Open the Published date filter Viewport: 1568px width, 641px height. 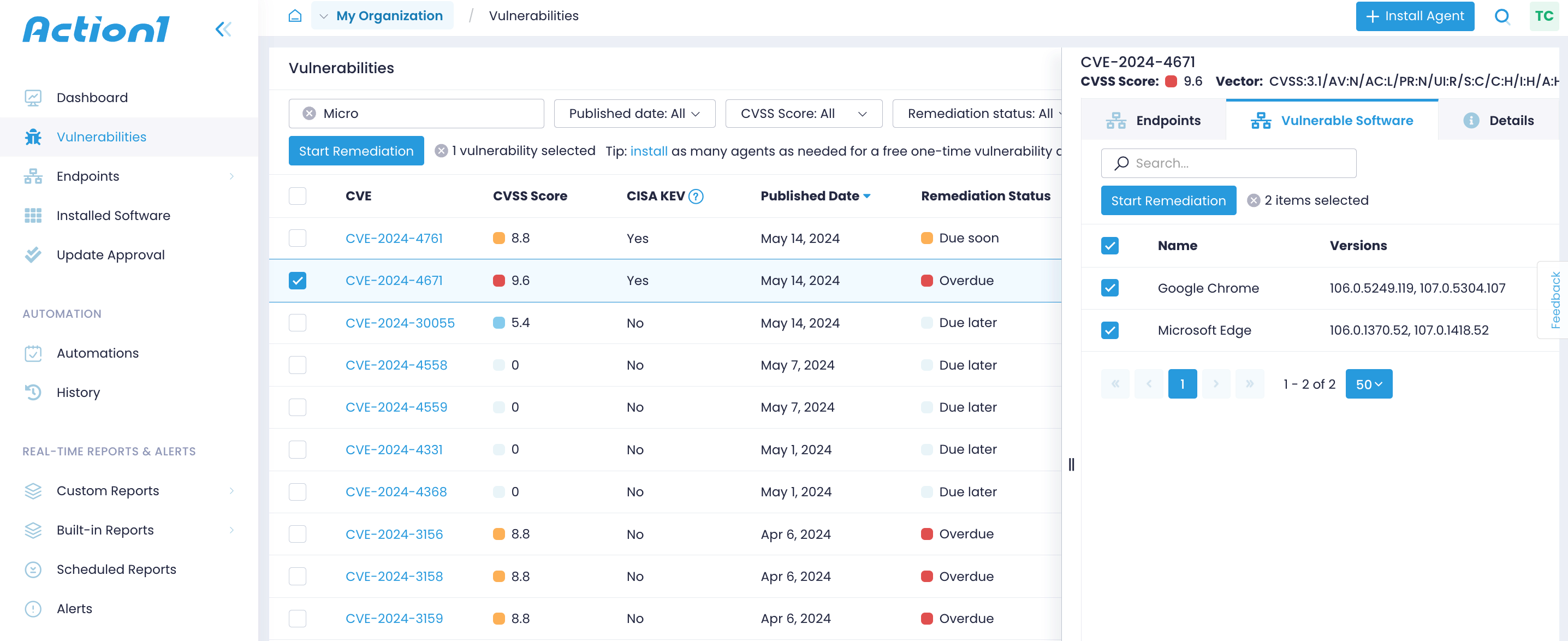tap(634, 113)
